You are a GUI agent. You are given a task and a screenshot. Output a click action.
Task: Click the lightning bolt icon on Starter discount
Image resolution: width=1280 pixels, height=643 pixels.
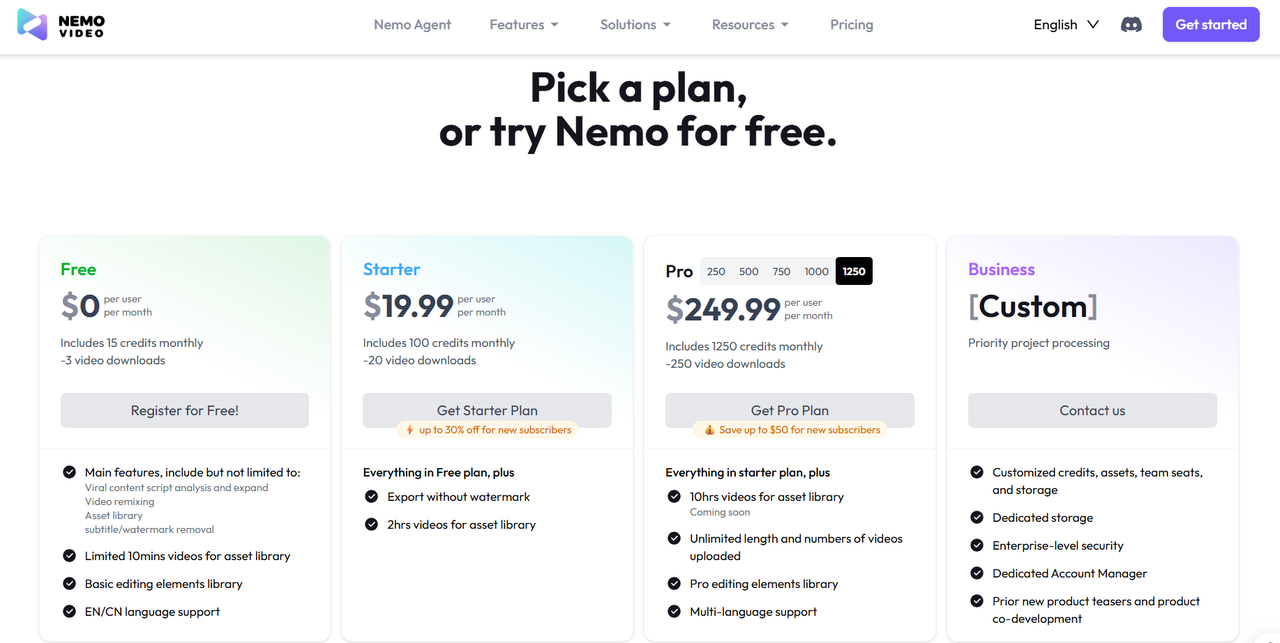point(409,430)
